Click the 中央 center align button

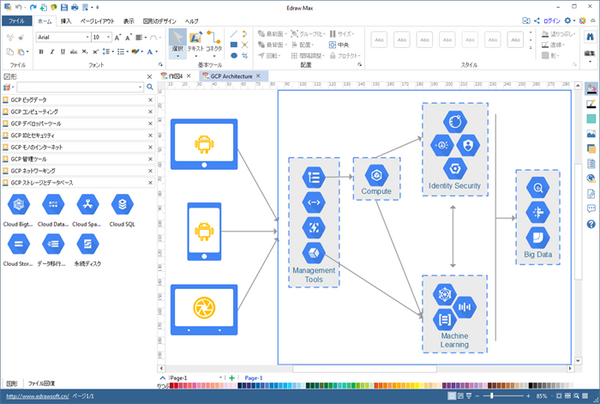point(339,45)
